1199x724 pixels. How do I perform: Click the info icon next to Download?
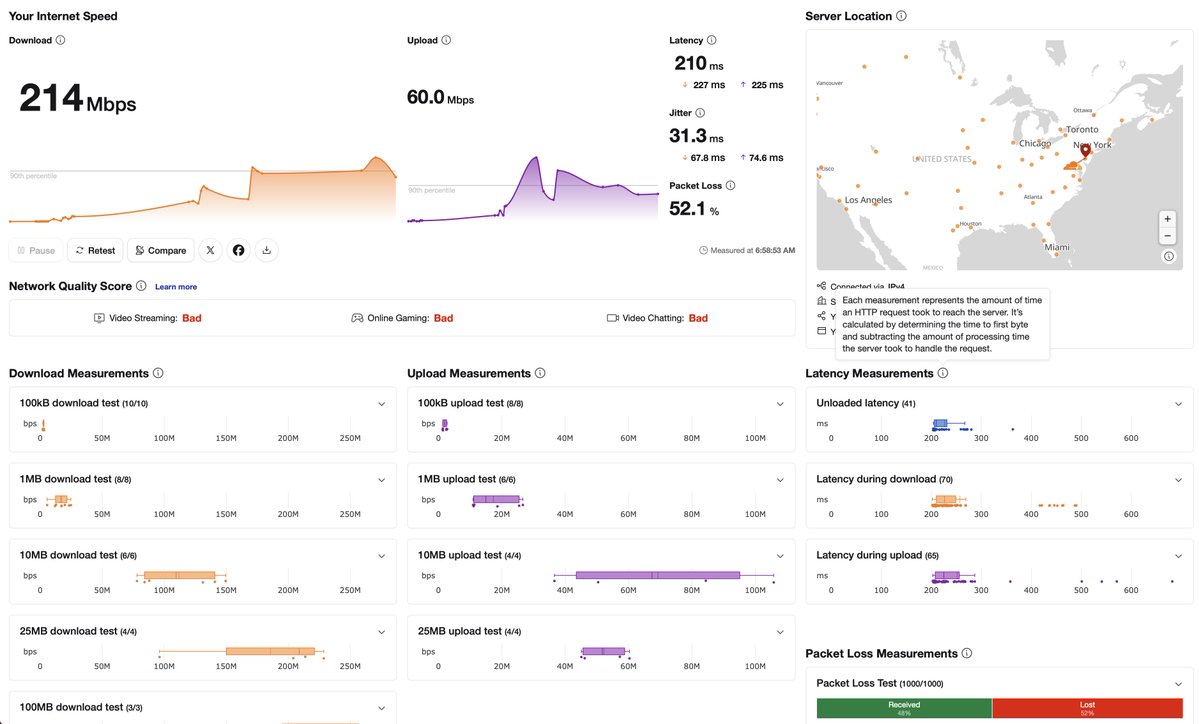(60, 41)
